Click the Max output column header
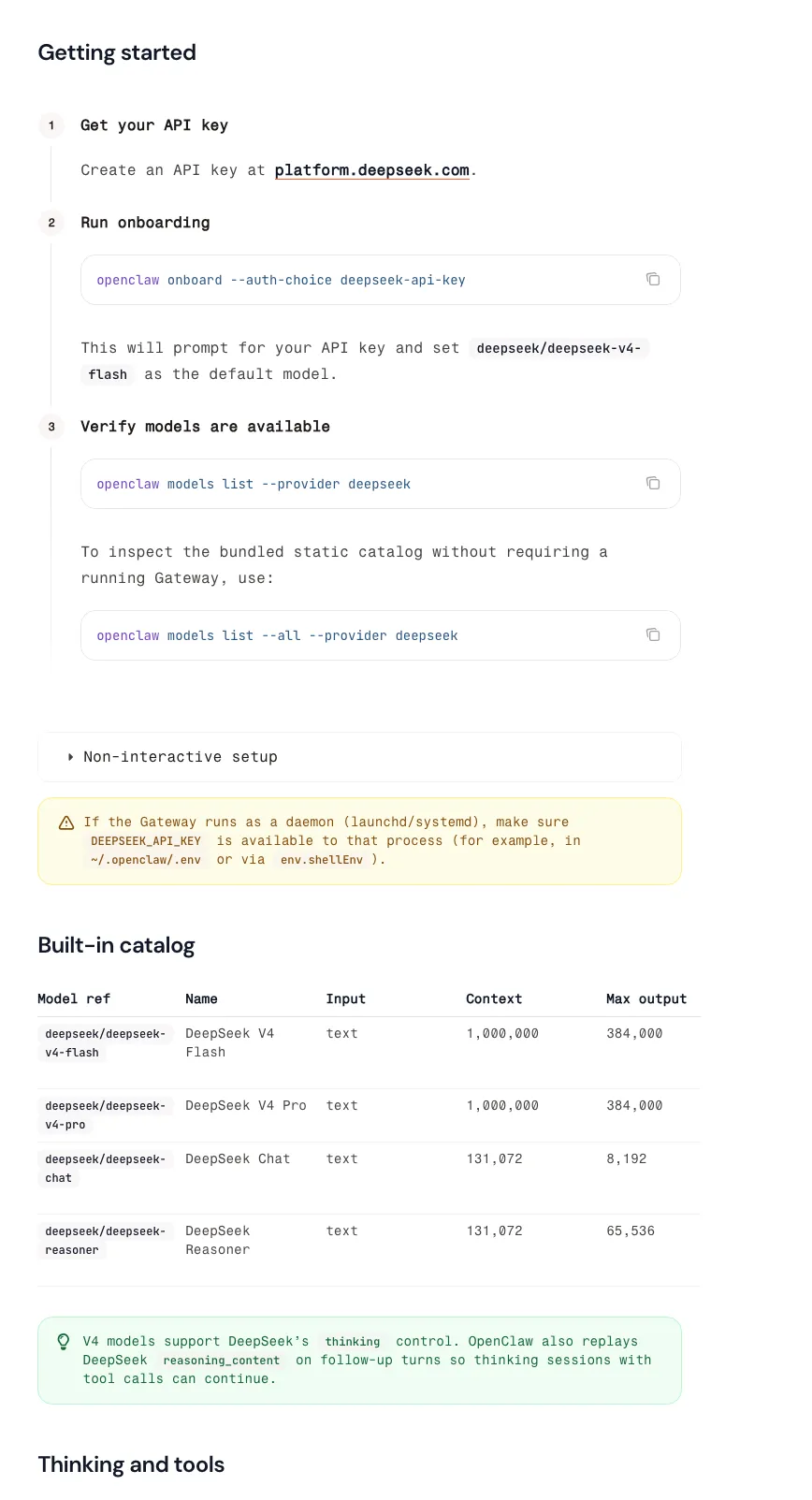 tap(646, 999)
